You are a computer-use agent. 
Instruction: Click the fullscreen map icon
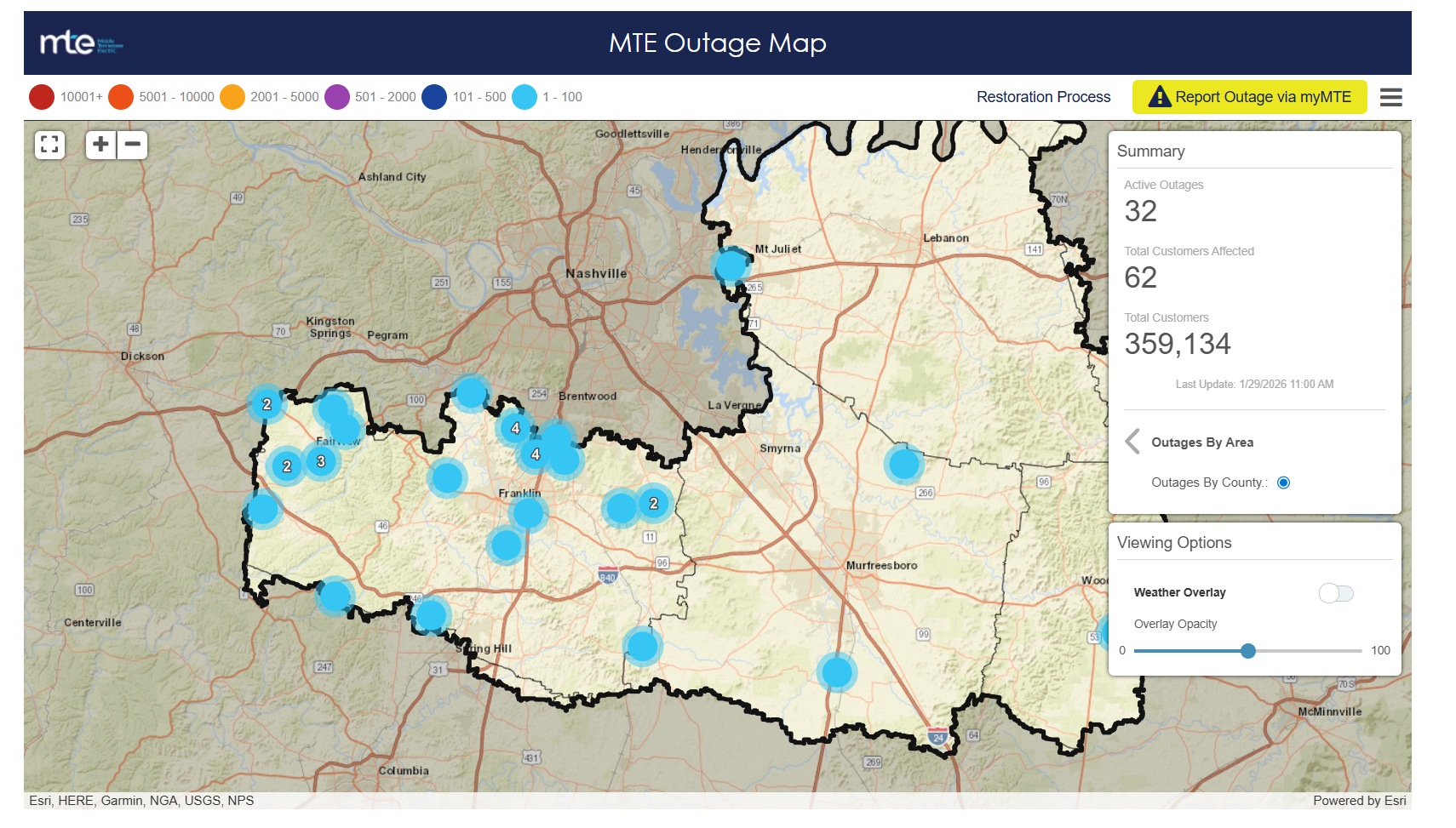click(49, 145)
